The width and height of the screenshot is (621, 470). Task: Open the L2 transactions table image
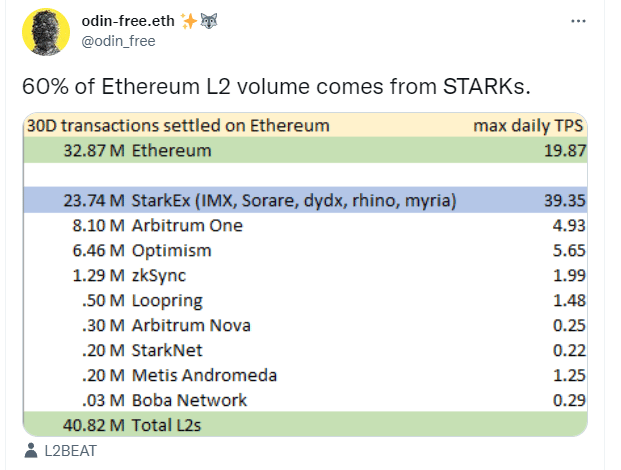pyautogui.click(x=304, y=276)
